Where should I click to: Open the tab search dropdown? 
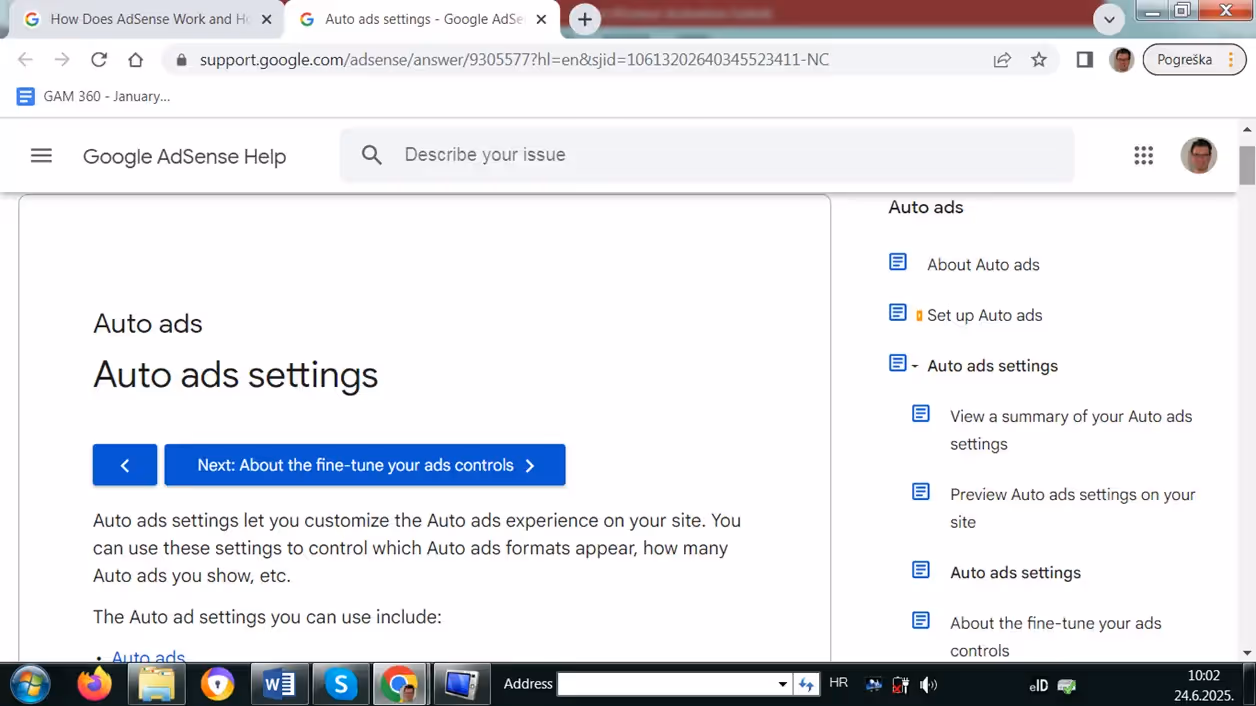point(1109,19)
